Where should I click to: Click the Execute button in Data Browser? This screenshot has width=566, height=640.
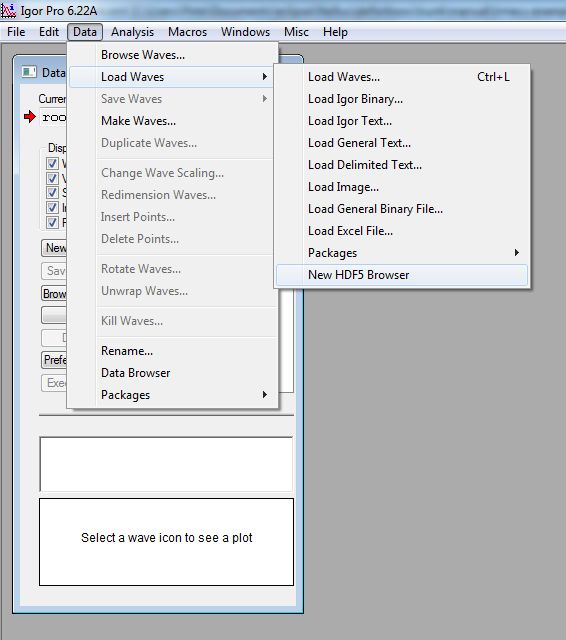pos(54,383)
